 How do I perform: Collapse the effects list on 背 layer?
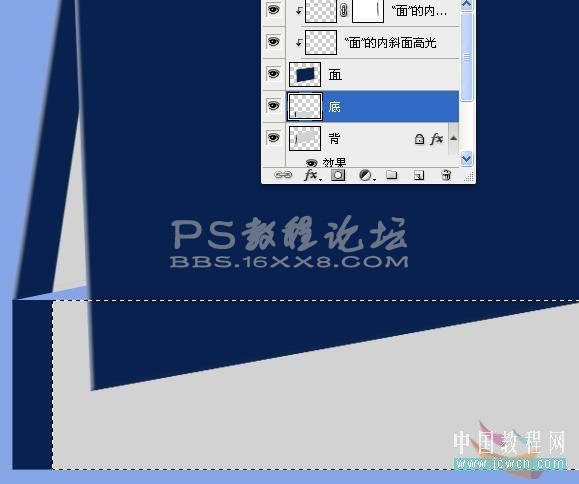point(453,138)
